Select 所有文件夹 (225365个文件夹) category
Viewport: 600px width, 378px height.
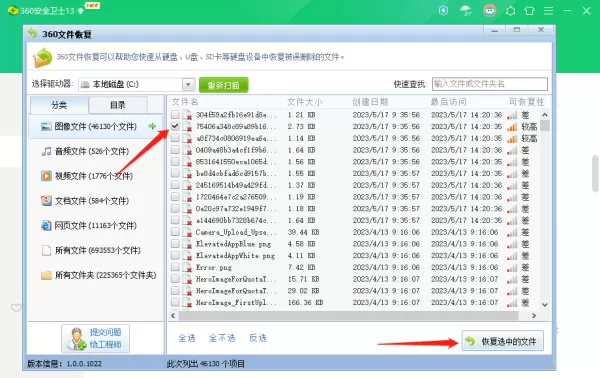click(99, 275)
